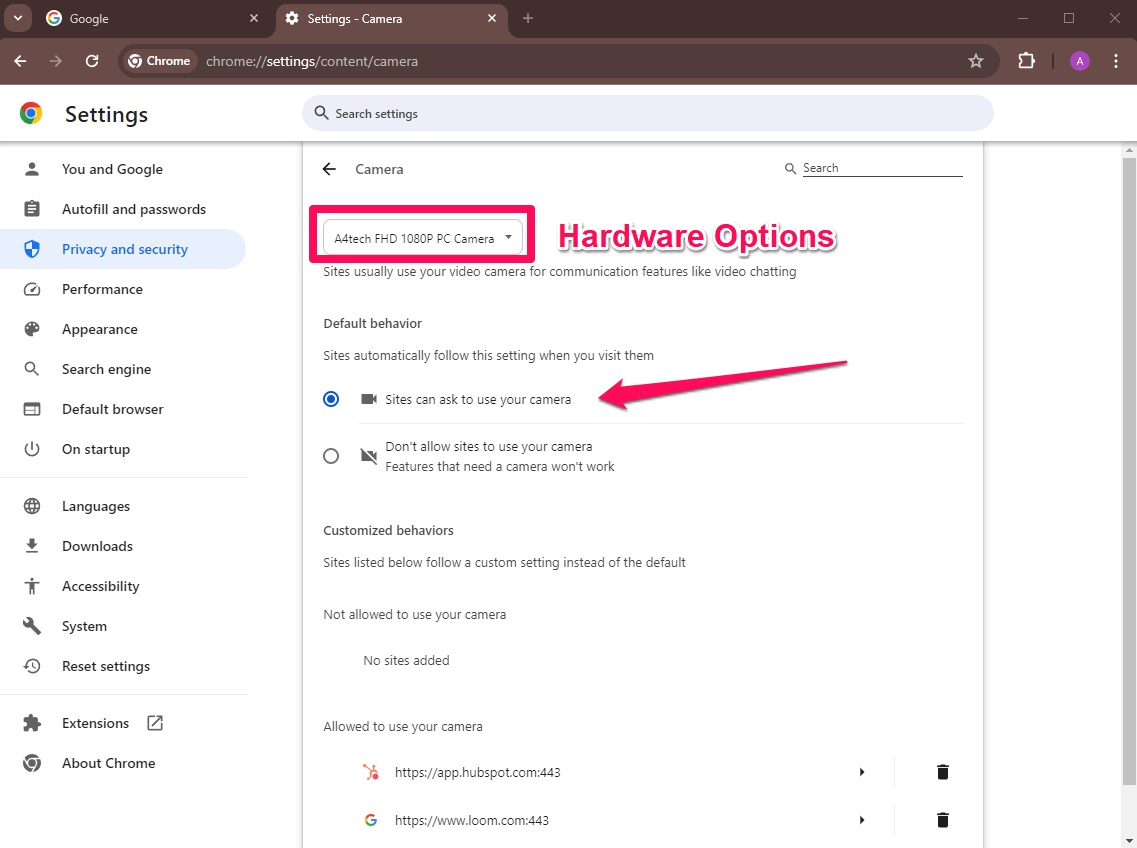Open the A4tech FHD 1080P camera dropdown
The width and height of the screenshot is (1137, 848).
coord(421,237)
